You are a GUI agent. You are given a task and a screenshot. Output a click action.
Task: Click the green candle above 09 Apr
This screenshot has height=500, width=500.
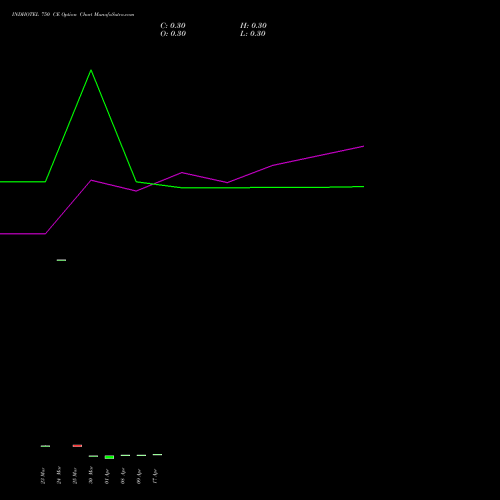(141, 455)
